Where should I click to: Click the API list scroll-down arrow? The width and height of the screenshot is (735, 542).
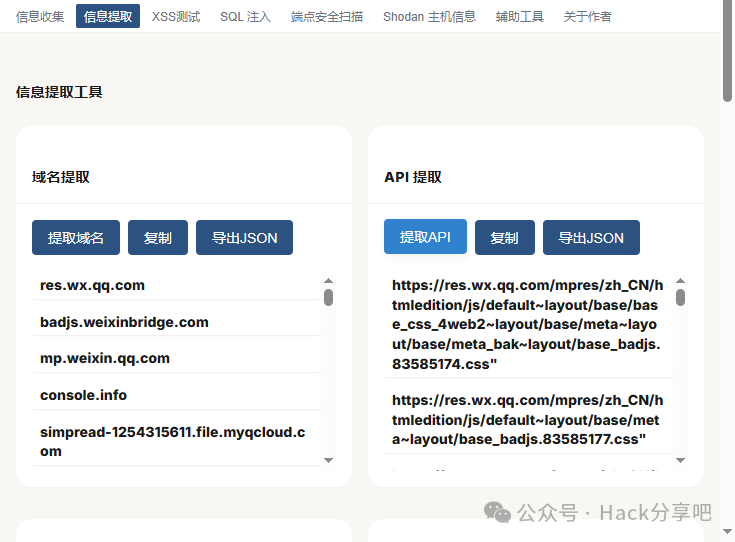pyautogui.click(x=681, y=460)
